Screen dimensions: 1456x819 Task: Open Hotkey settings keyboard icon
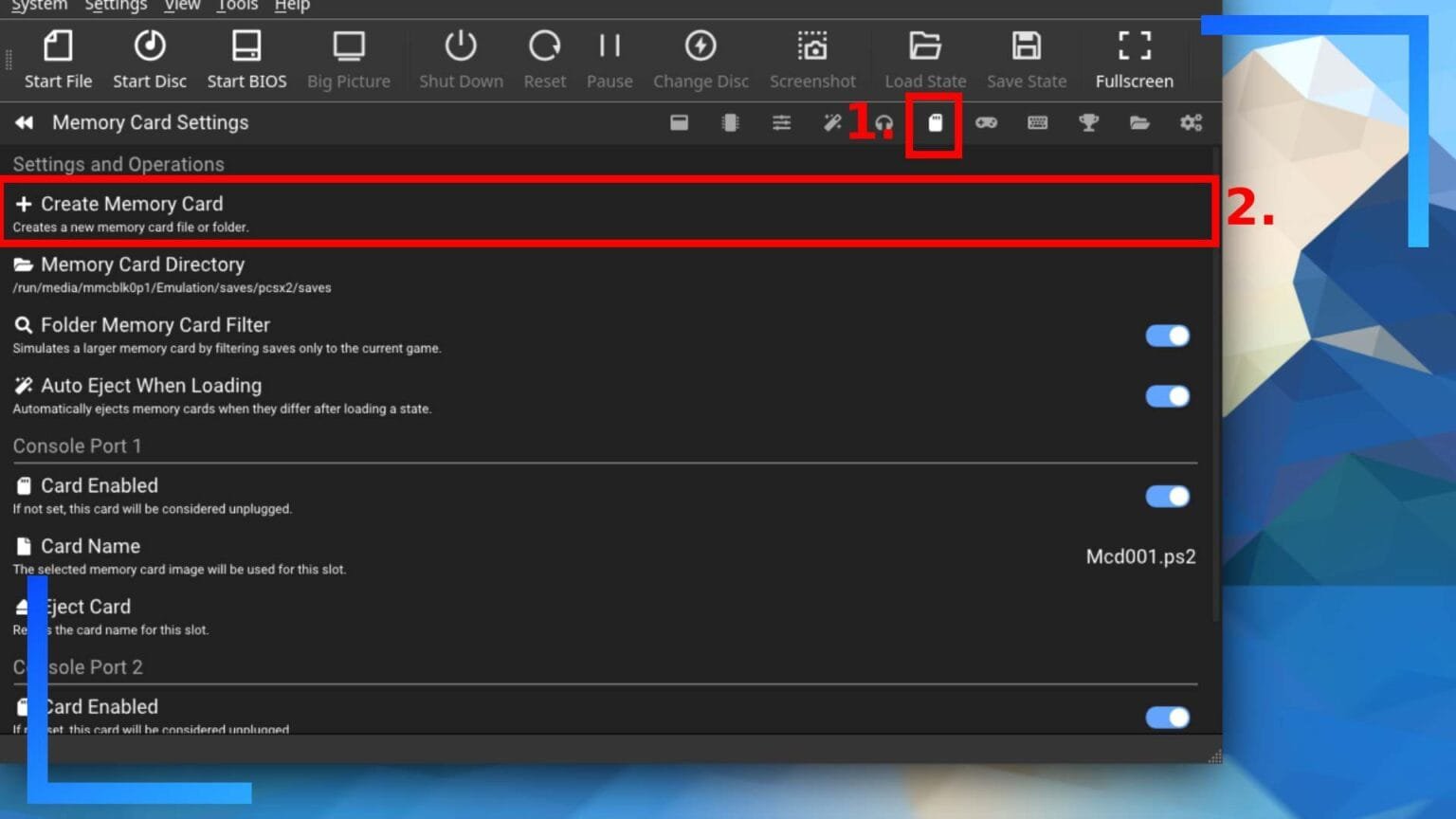point(1037,122)
